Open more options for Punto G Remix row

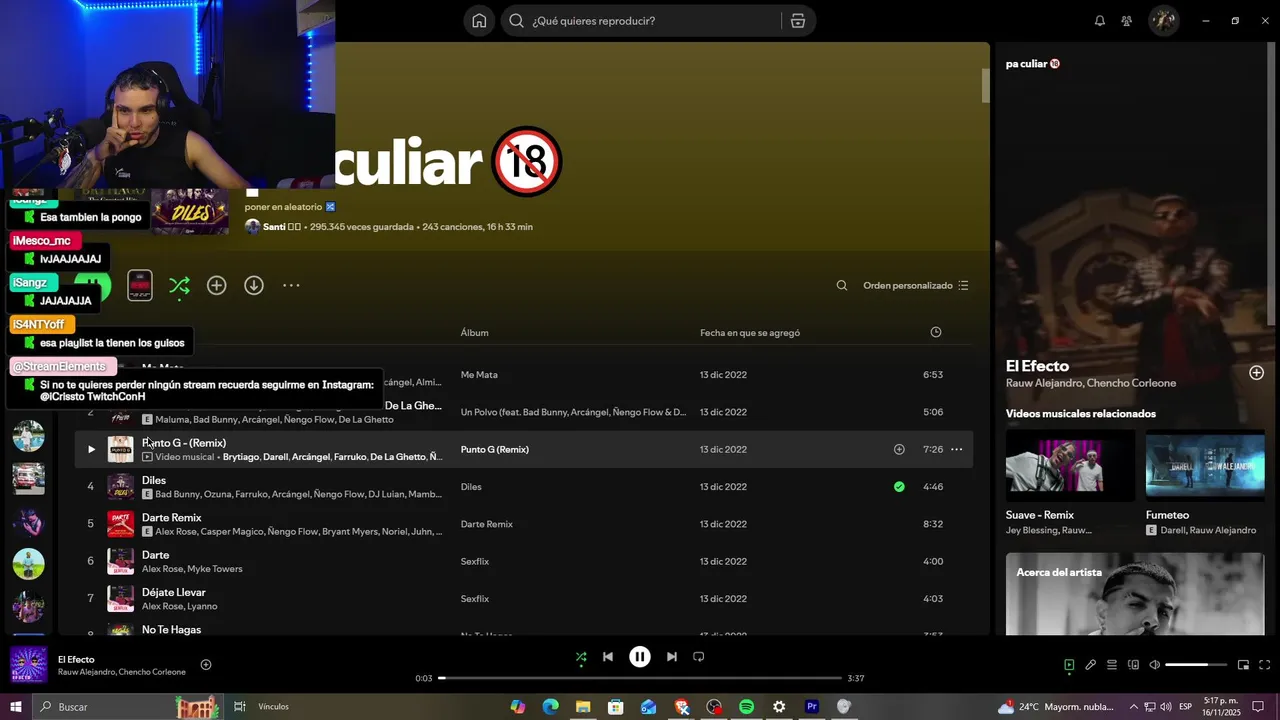coord(956,450)
